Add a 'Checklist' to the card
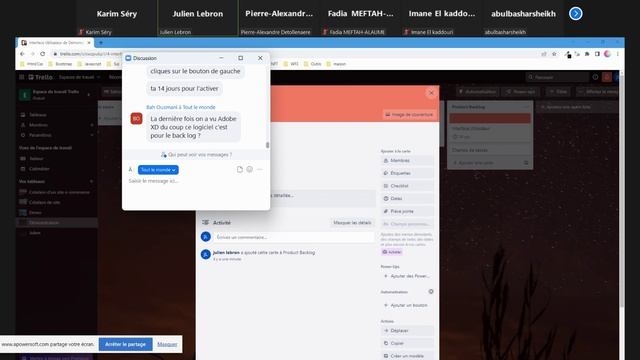Viewport: 640px width, 360px height. click(407, 186)
